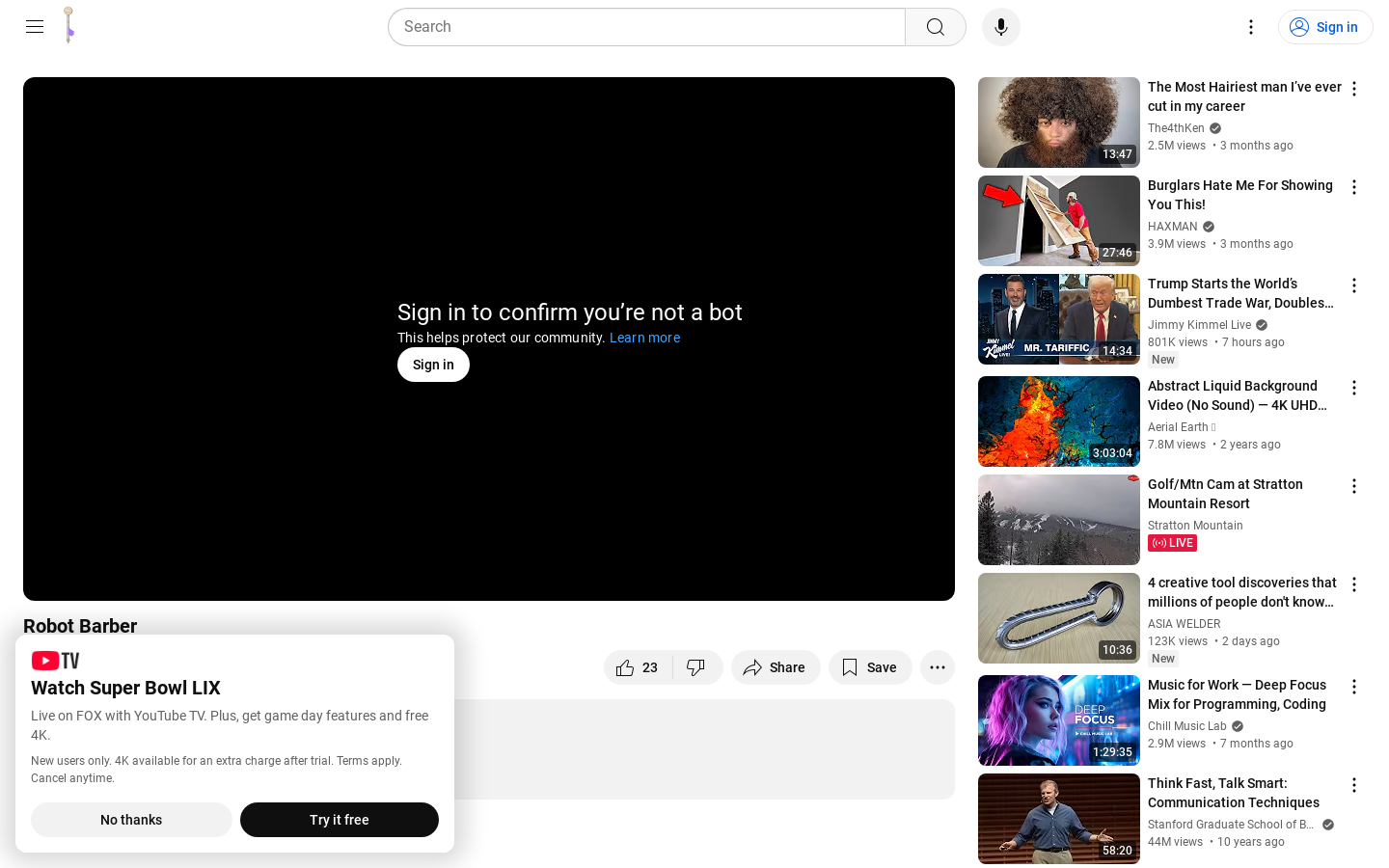Open Burglars Hate Me video thumbnail
Viewport: 1389px width, 868px height.
tap(1059, 221)
